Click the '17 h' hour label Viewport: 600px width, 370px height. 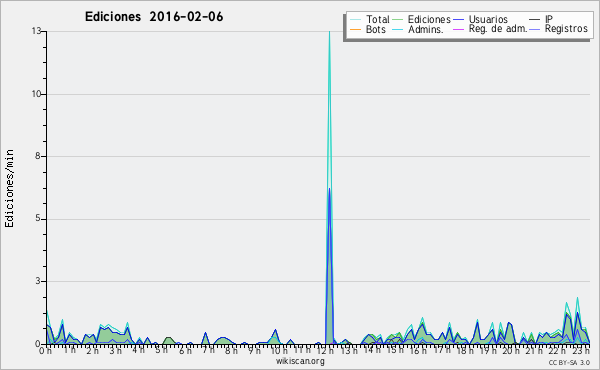442,350
